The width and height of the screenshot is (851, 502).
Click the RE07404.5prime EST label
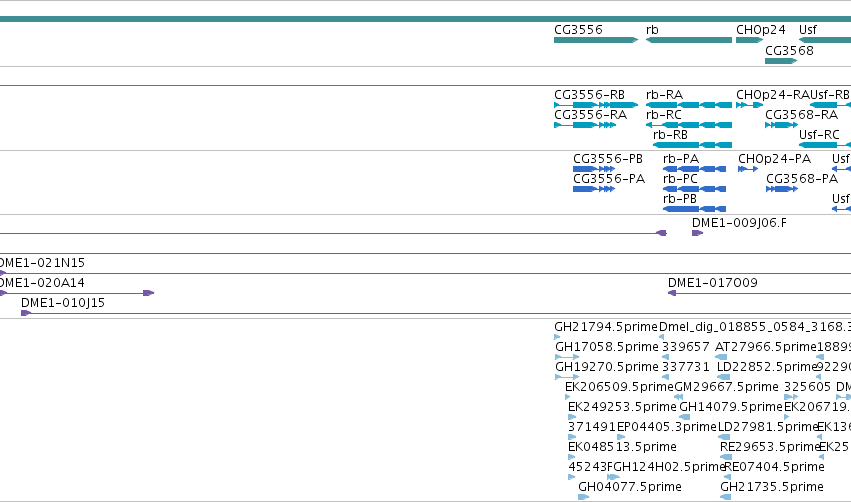point(774,467)
